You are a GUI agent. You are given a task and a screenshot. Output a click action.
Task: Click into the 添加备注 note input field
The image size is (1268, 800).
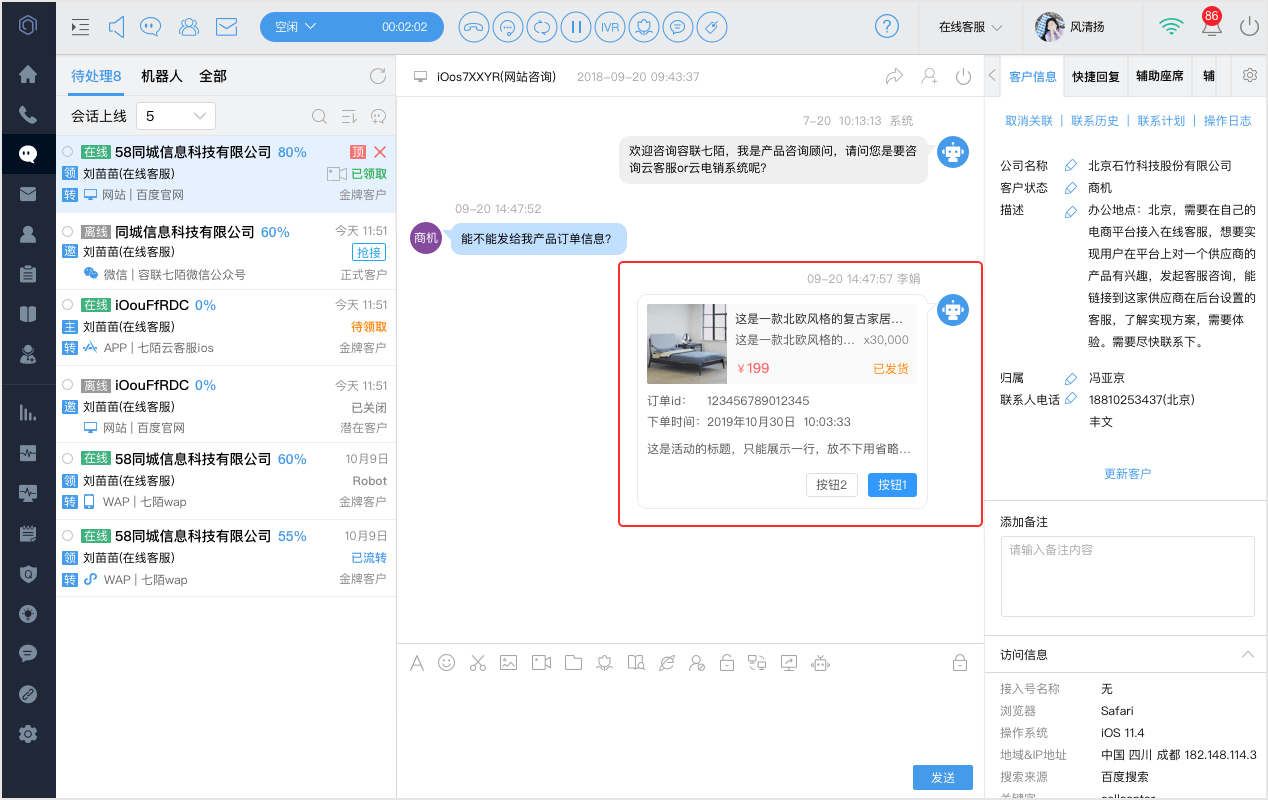1127,576
